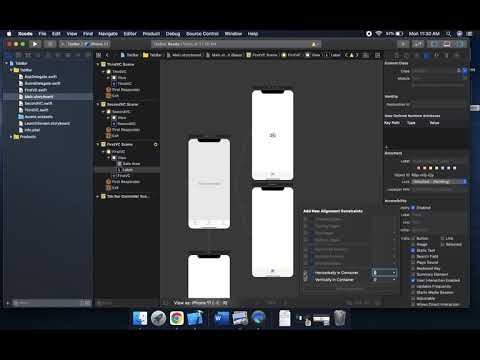Open the Identity inspector tab

(x=427, y=55)
